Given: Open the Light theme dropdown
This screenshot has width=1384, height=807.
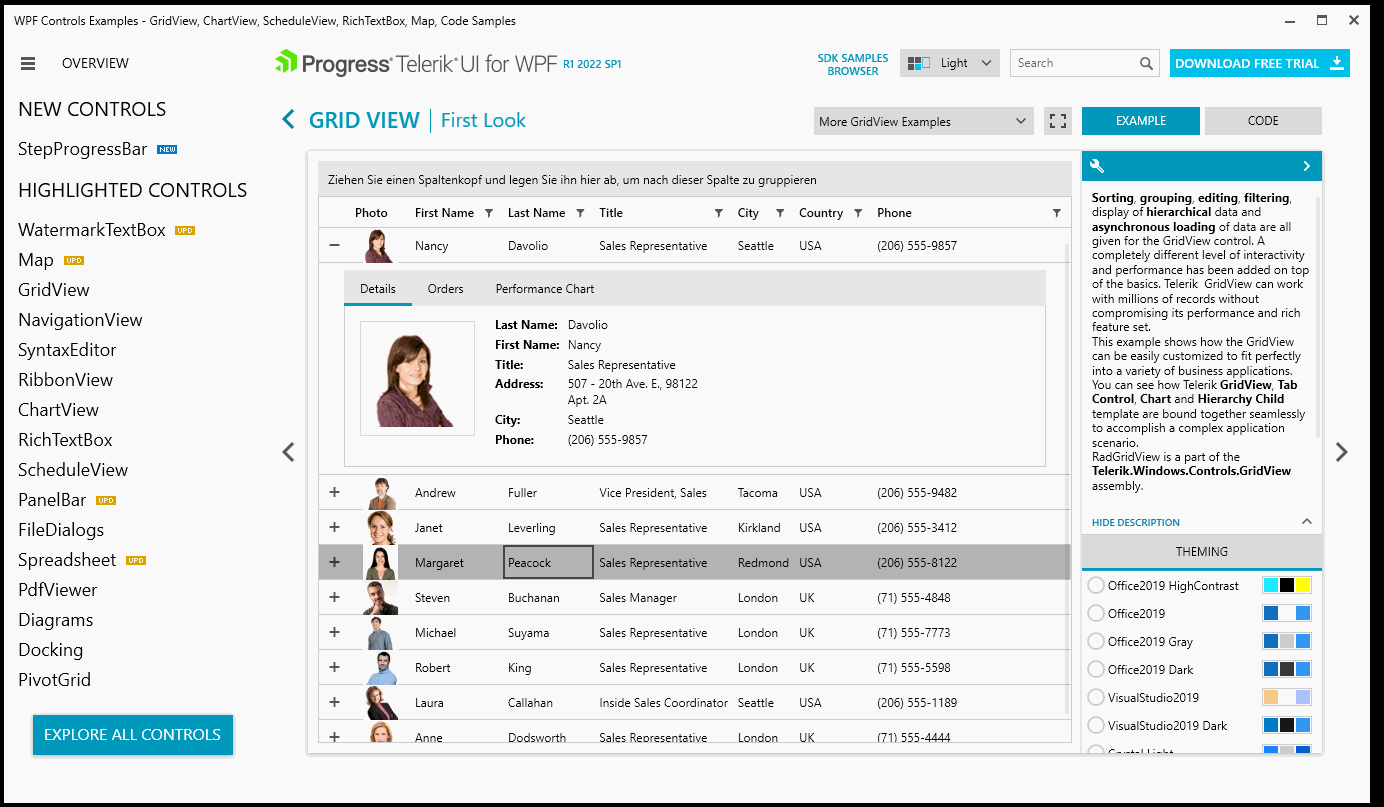Looking at the screenshot, I should coord(950,63).
